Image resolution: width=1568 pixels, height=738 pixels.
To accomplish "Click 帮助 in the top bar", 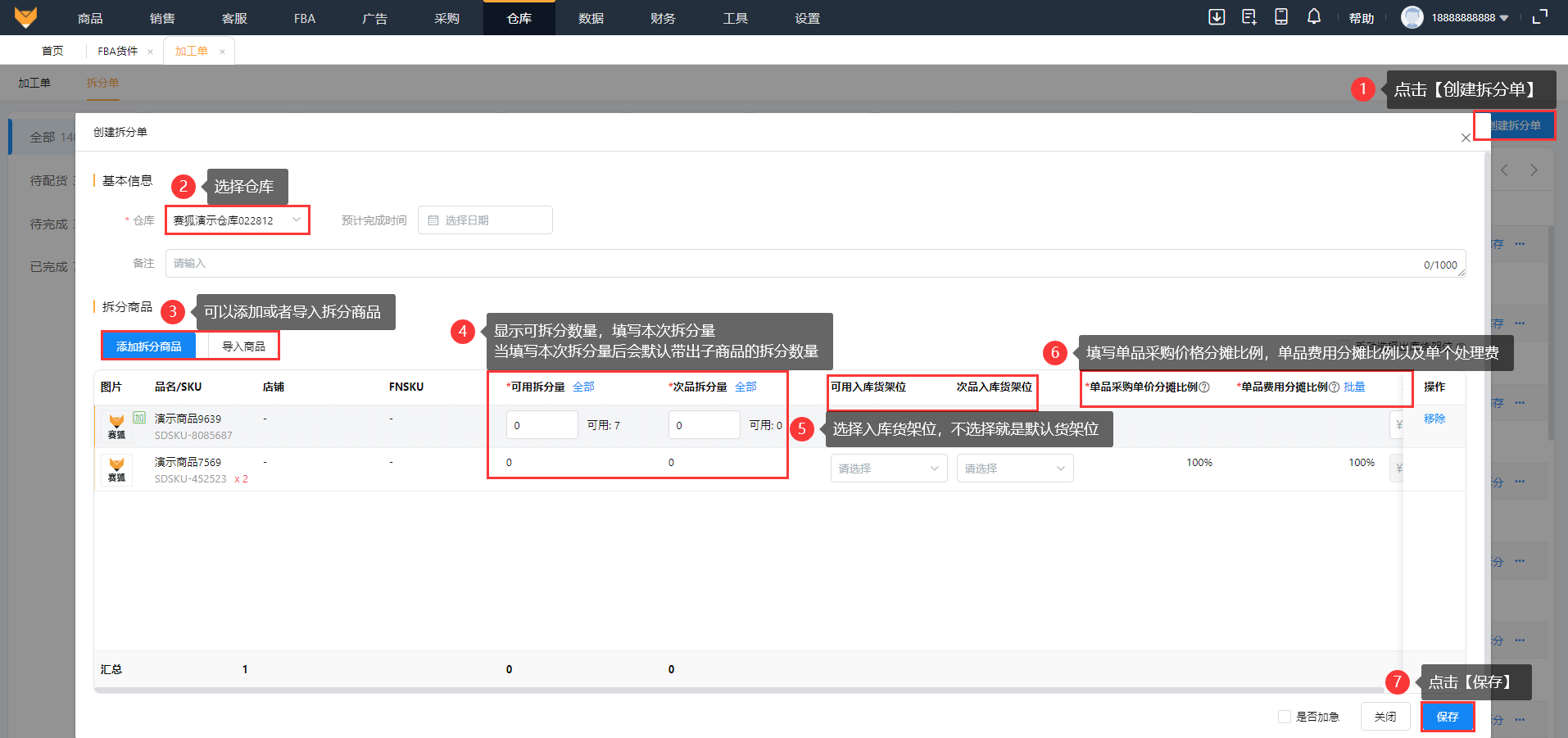I will 1362,18.
